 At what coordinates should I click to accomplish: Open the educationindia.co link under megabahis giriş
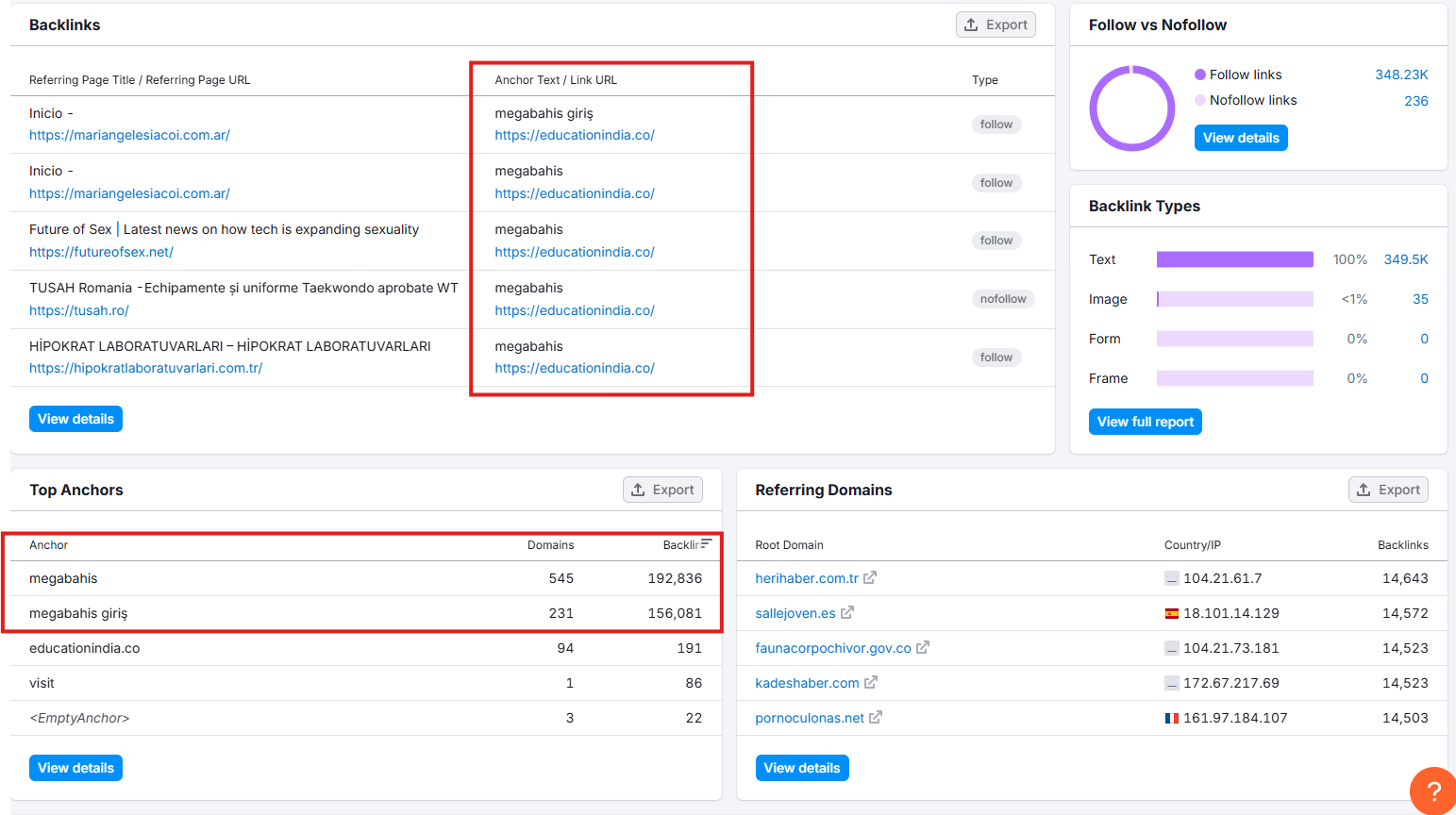575,135
